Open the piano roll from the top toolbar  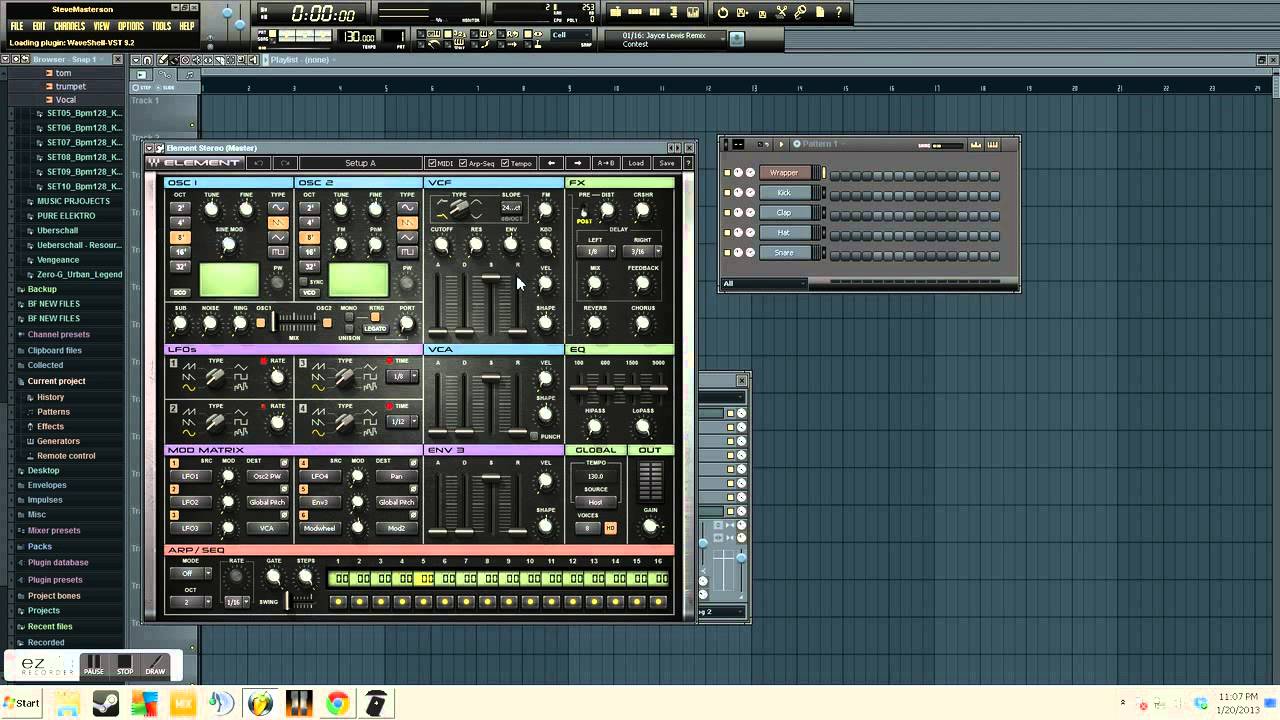(655, 12)
